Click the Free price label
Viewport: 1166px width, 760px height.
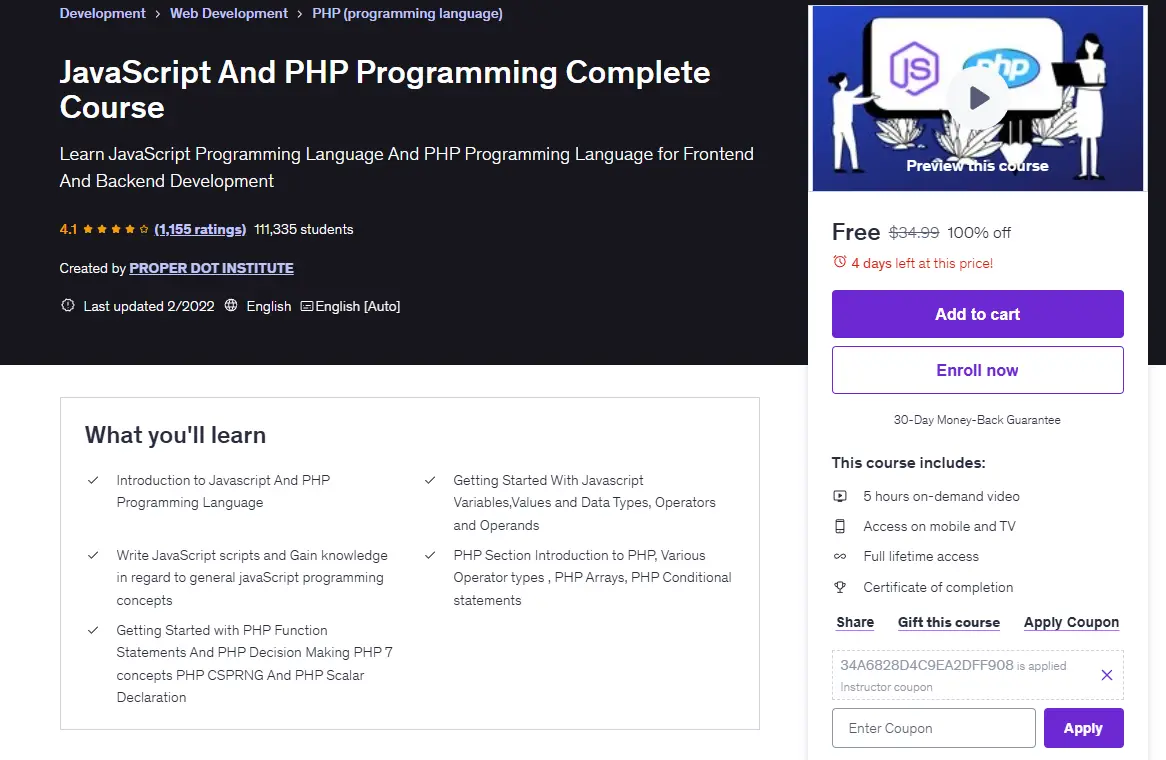coord(856,232)
